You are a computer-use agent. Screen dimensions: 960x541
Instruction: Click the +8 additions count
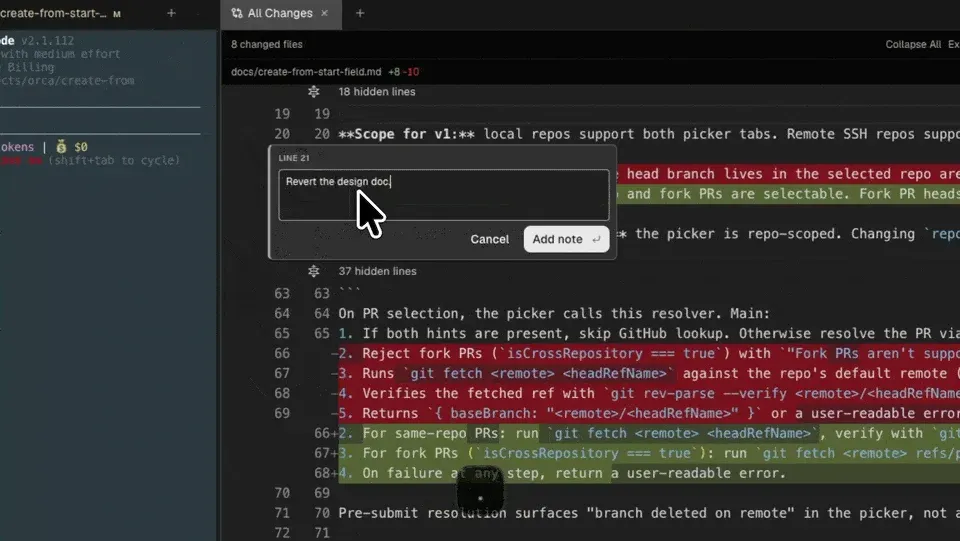tap(394, 72)
